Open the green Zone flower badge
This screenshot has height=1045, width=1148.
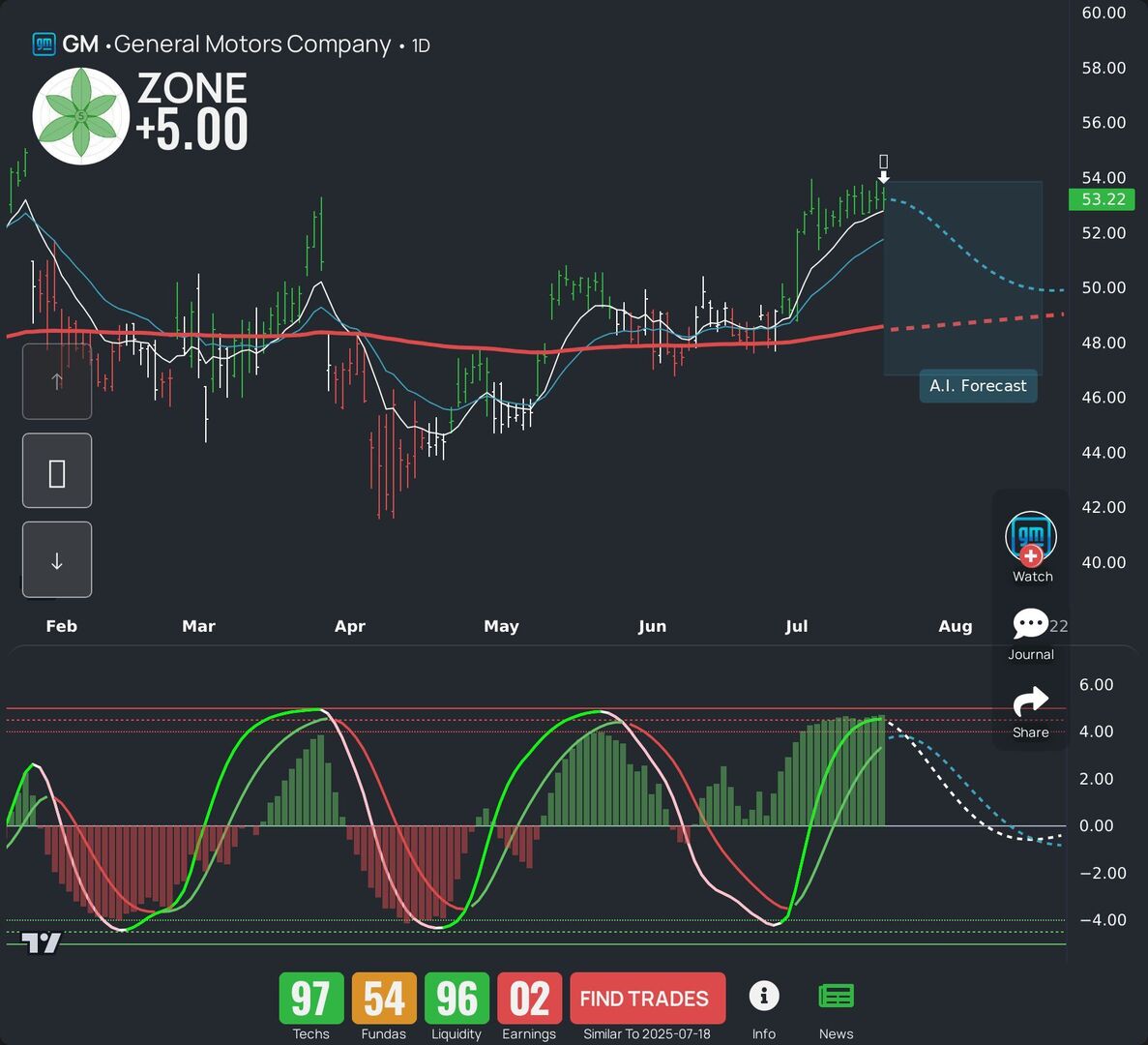point(80,116)
